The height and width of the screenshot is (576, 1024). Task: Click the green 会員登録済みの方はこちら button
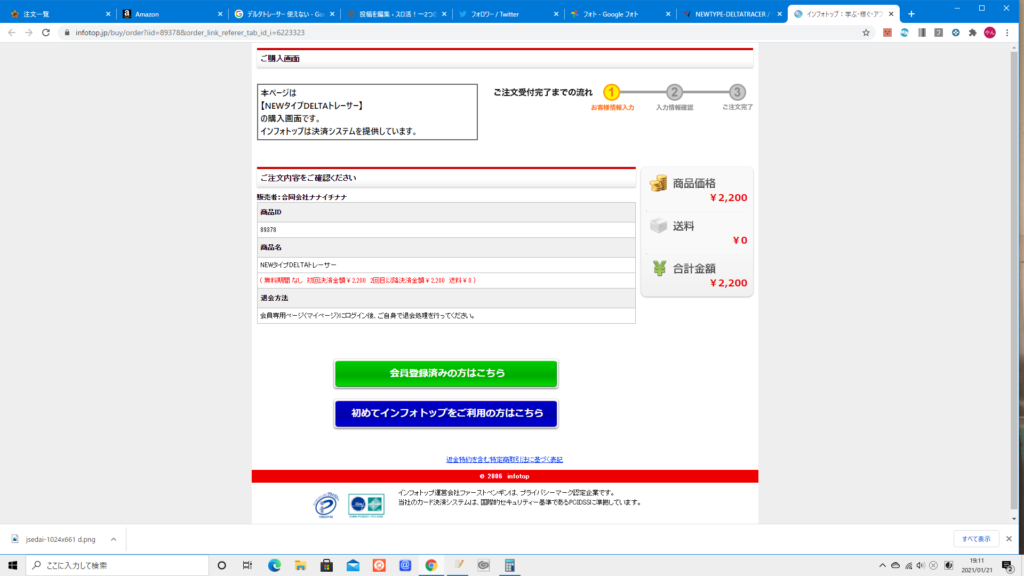[446, 374]
